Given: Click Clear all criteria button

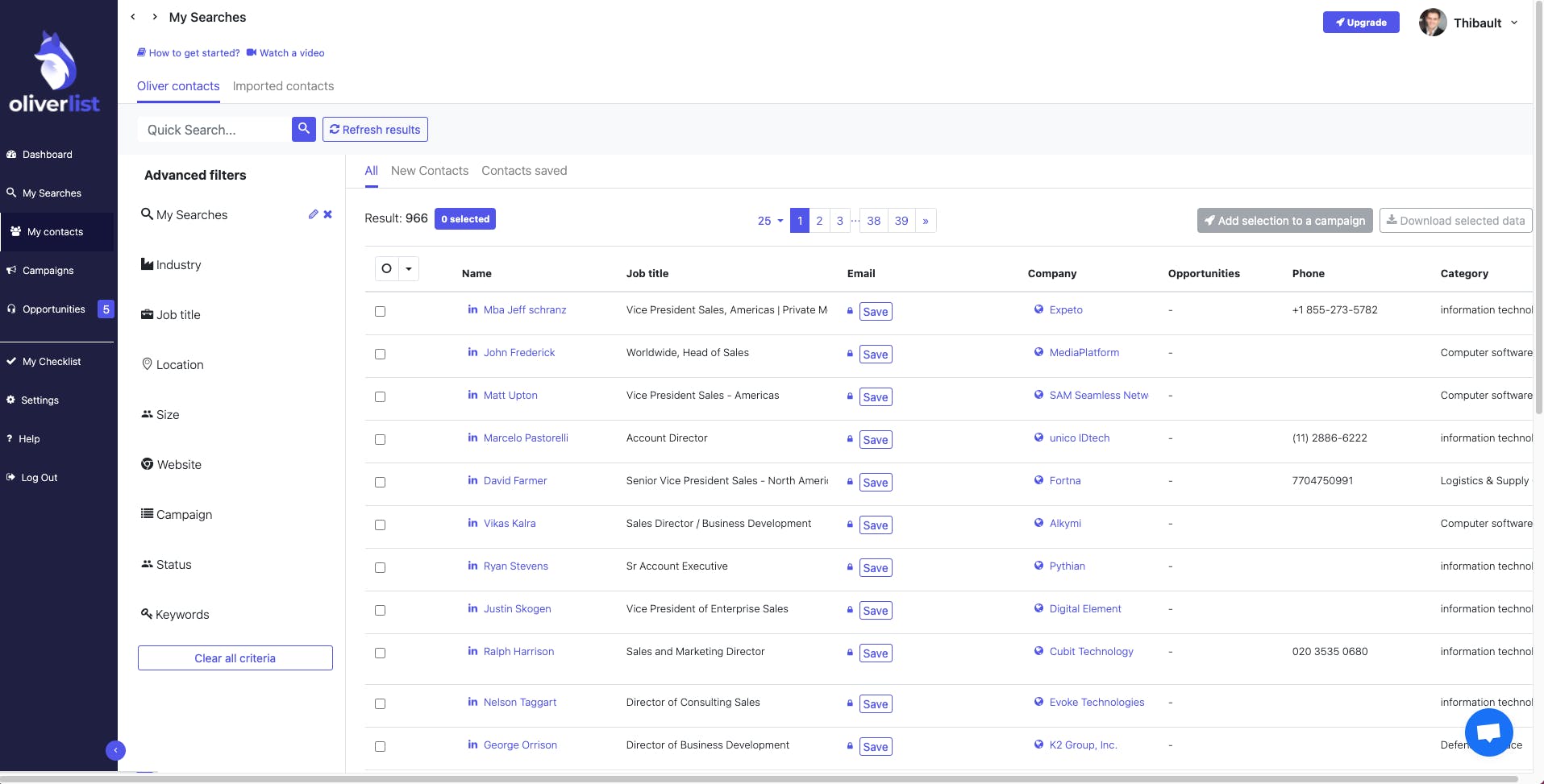Looking at the screenshot, I should coord(235,657).
